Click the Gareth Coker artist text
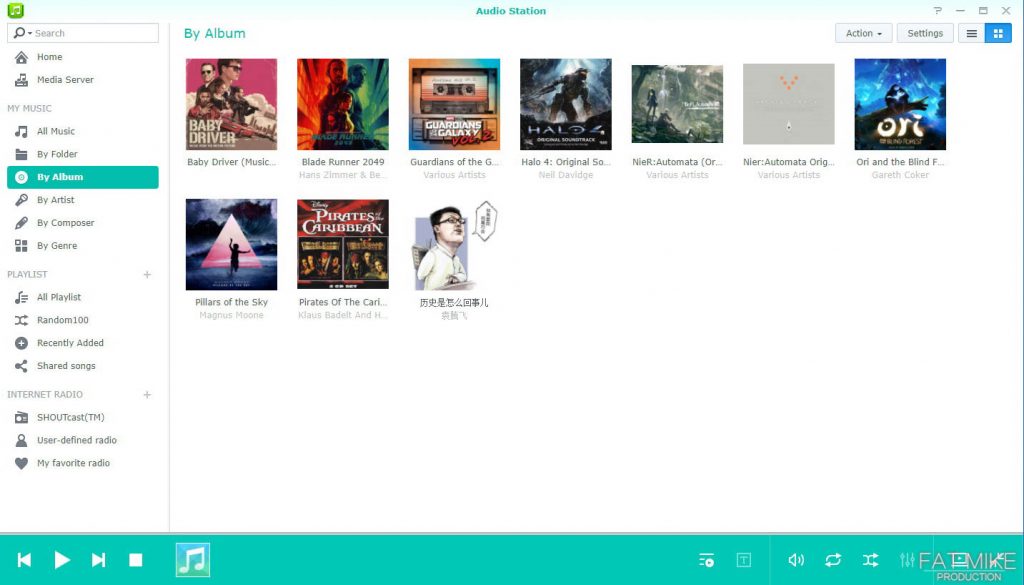The image size is (1024, 585). (x=900, y=175)
